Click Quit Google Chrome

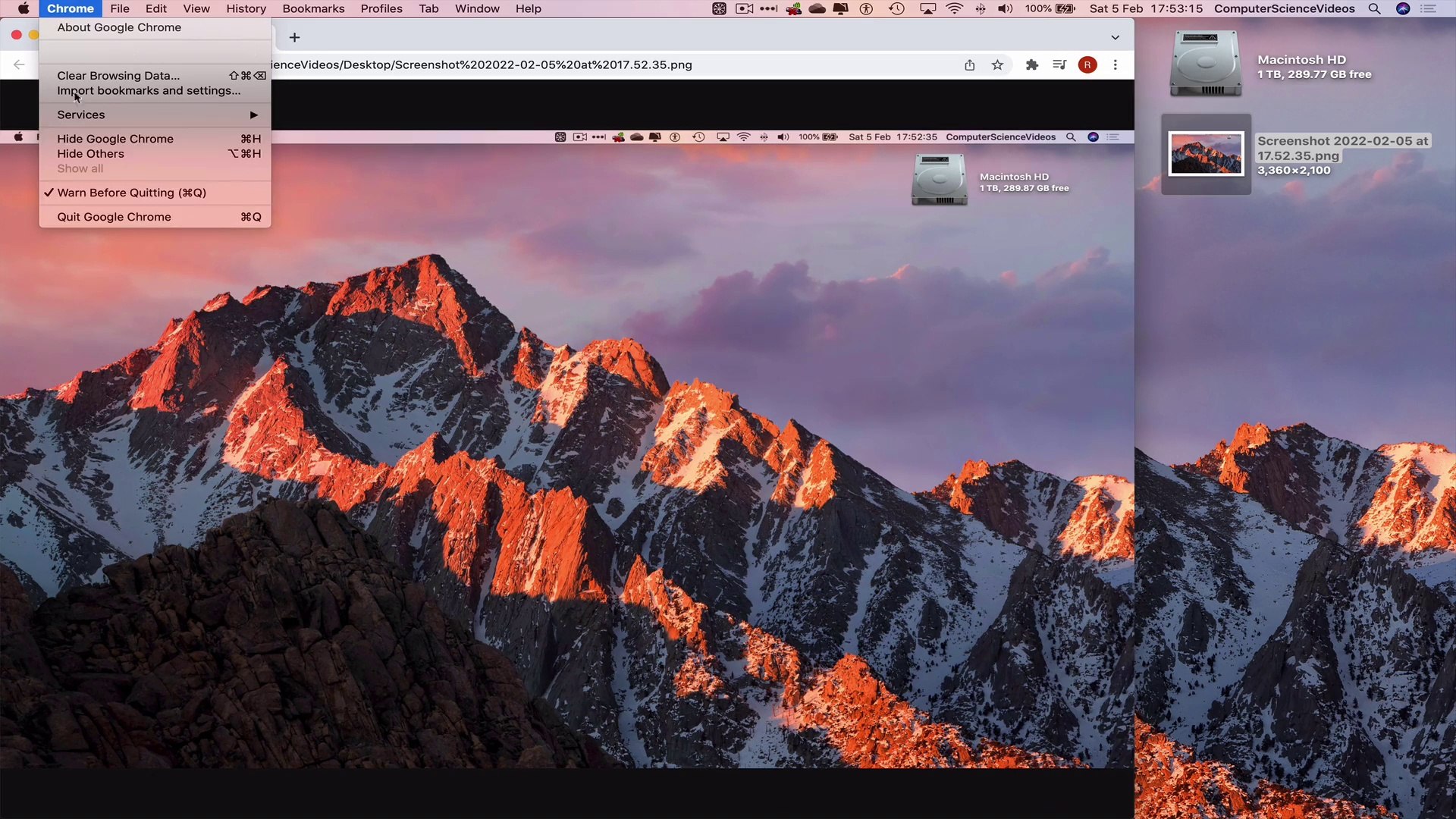(x=114, y=217)
